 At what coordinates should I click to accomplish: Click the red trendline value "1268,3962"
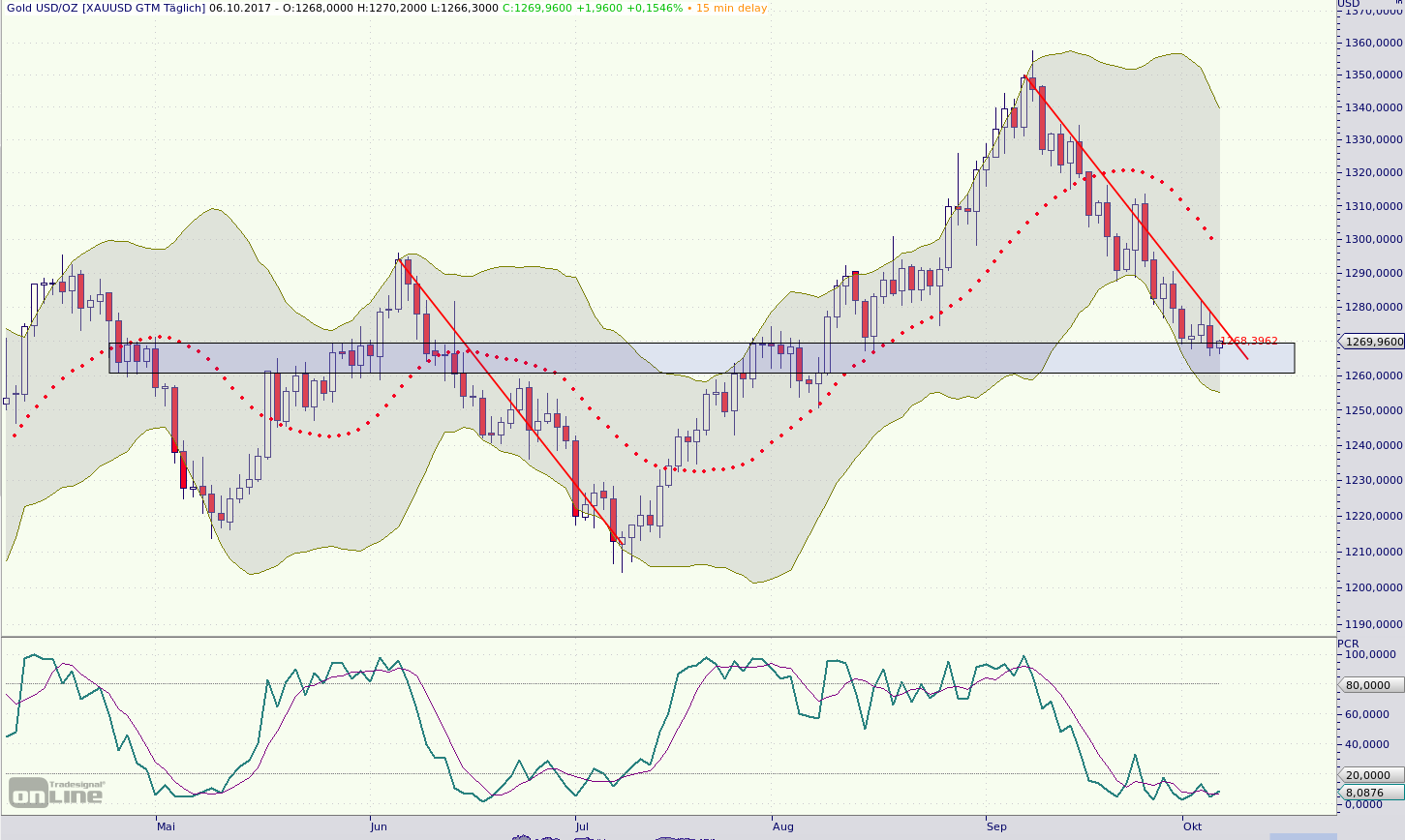(x=1250, y=341)
